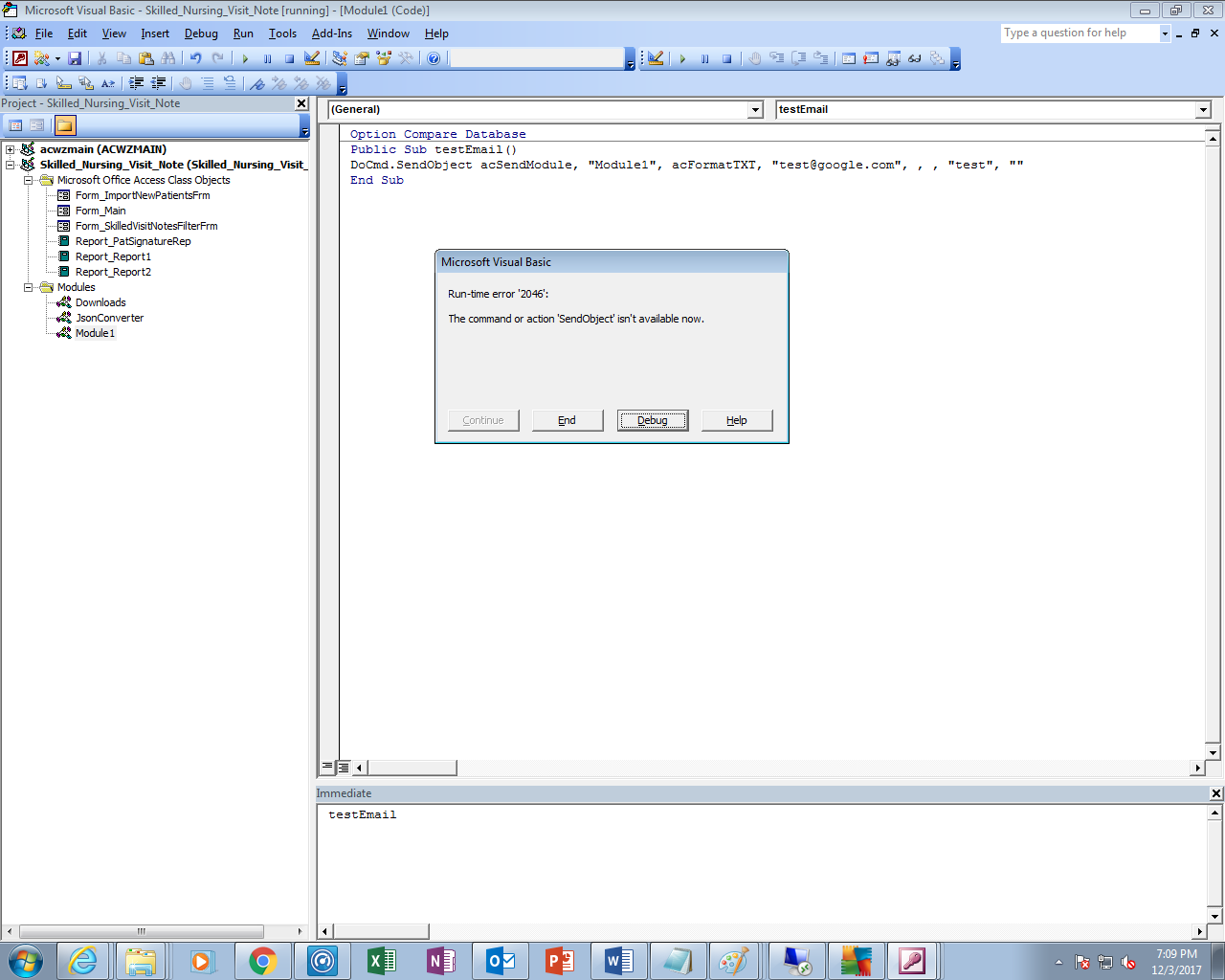Open the Properties Window icon

pos(361,58)
